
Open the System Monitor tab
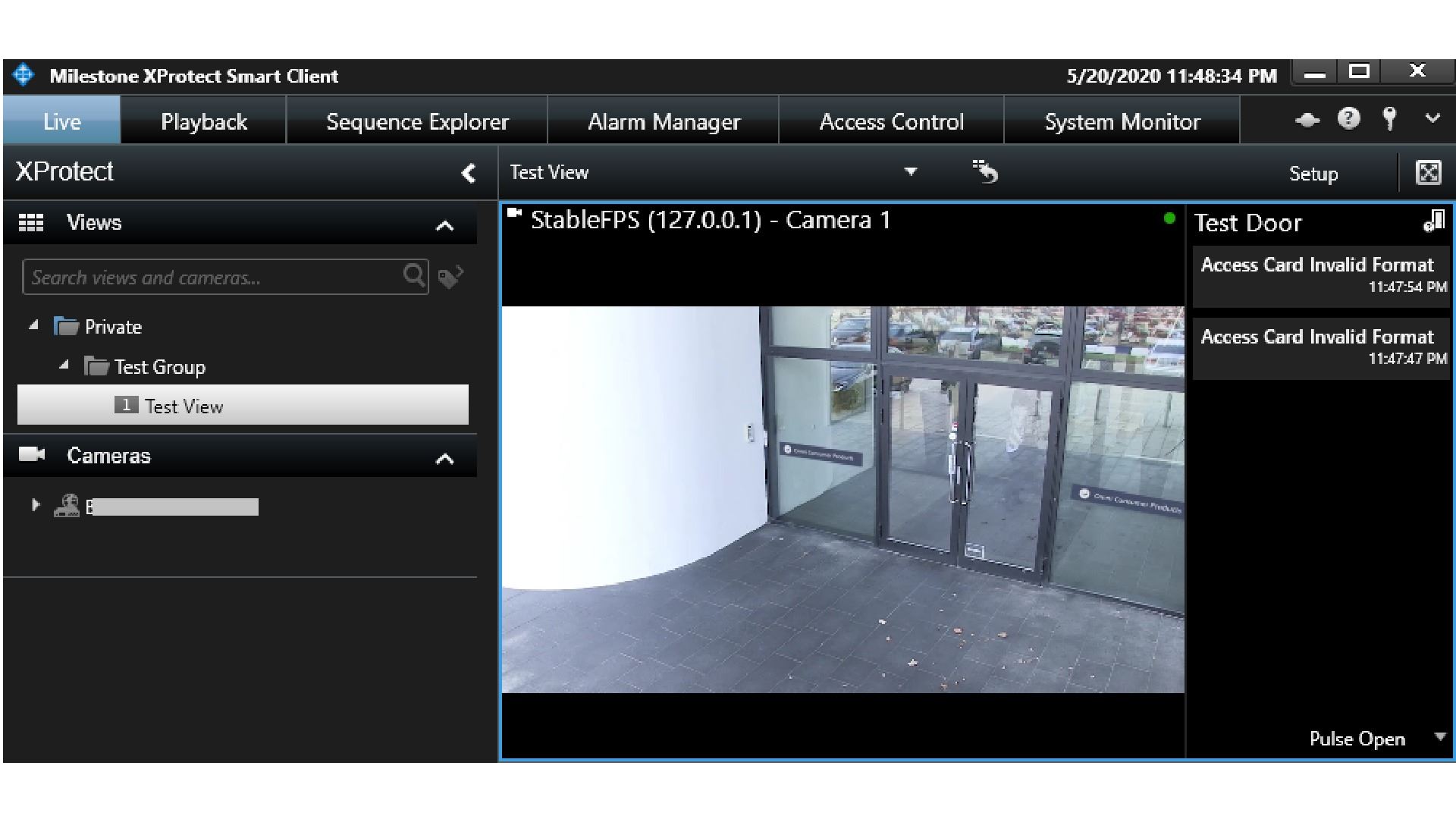(x=1122, y=121)
